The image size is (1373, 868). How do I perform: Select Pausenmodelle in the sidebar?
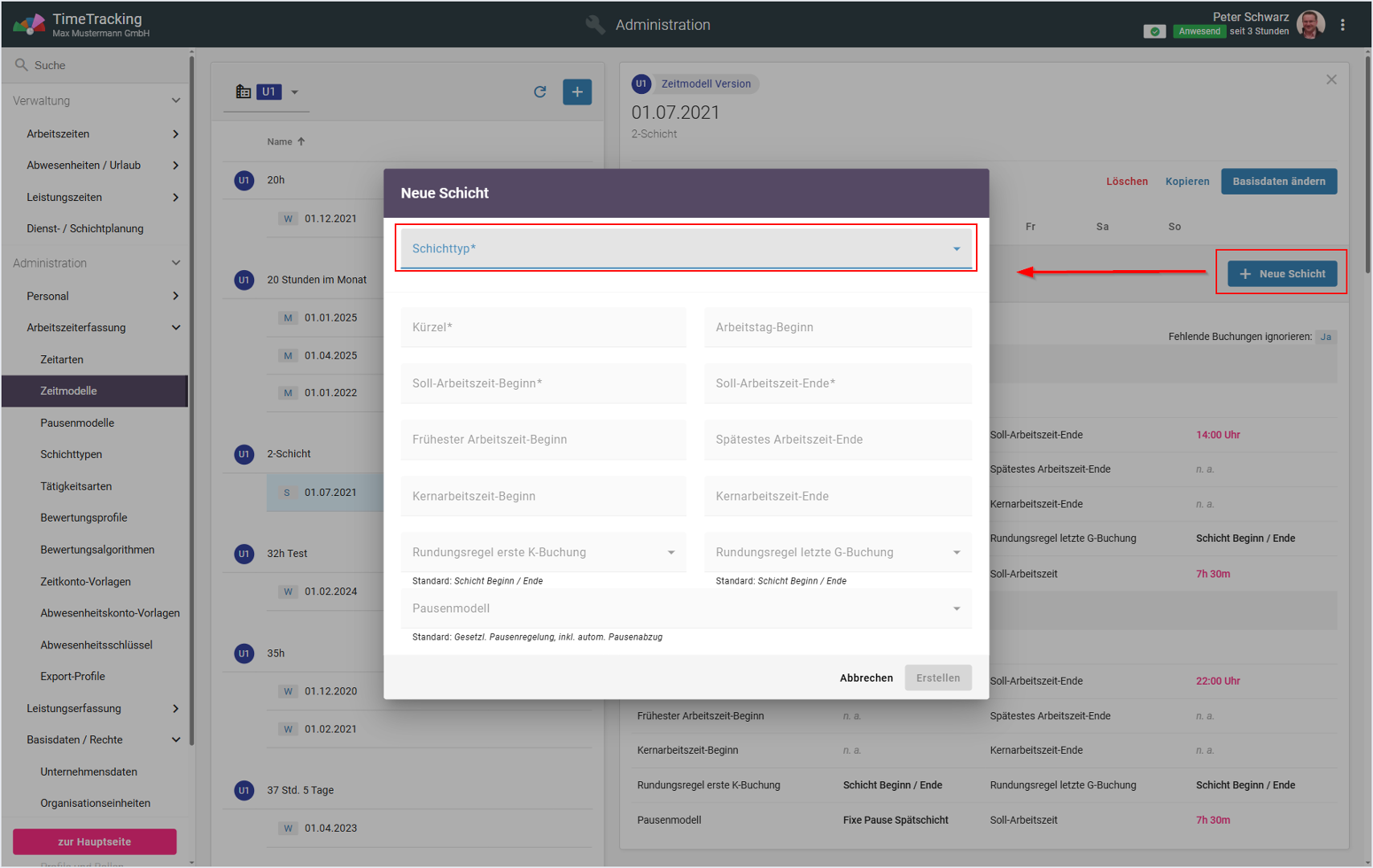click(77, 423)
